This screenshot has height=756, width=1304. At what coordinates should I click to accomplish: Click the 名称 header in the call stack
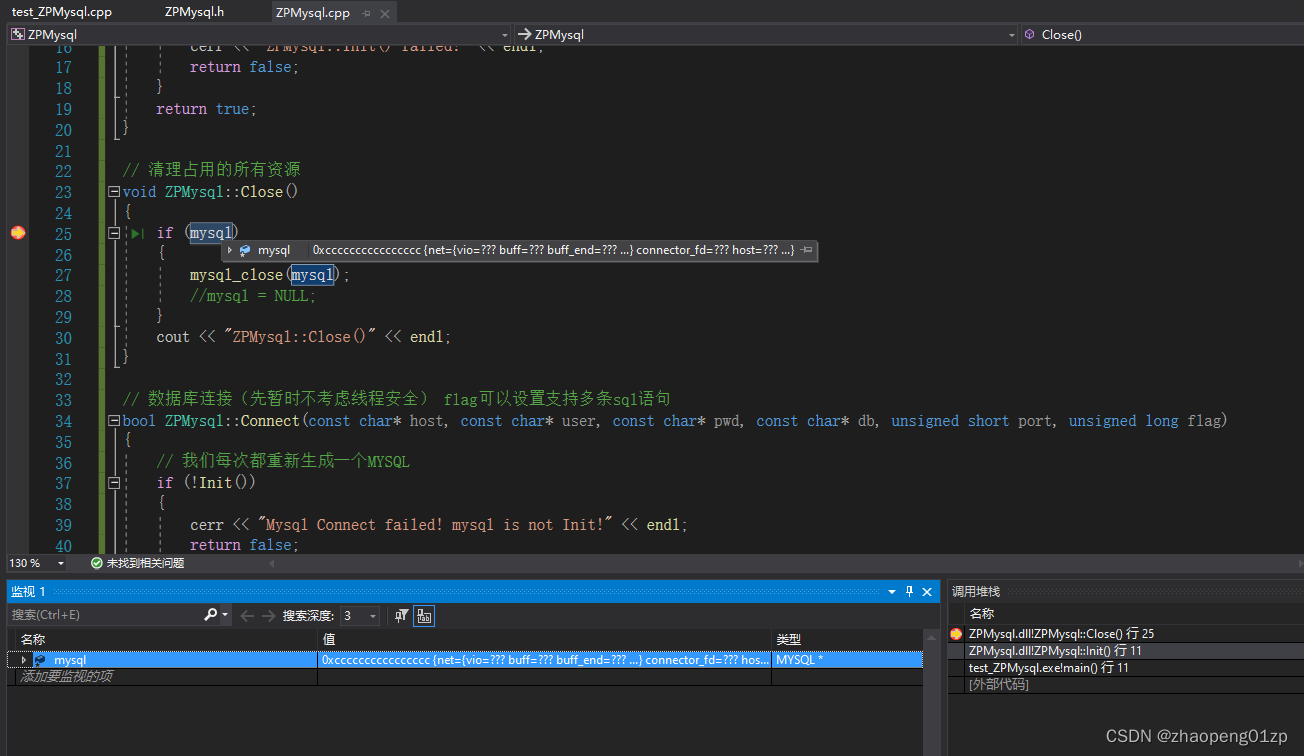click(x=982, y=614)
